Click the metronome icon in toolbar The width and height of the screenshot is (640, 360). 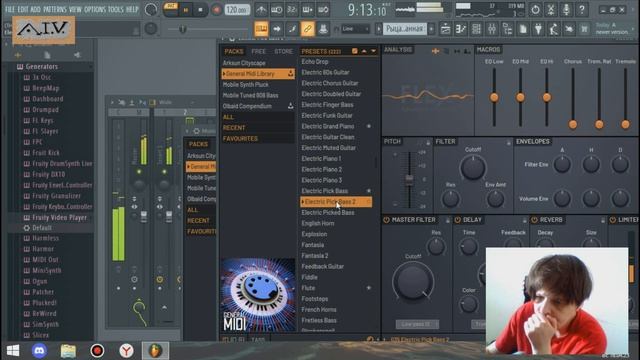coord(261,9)
